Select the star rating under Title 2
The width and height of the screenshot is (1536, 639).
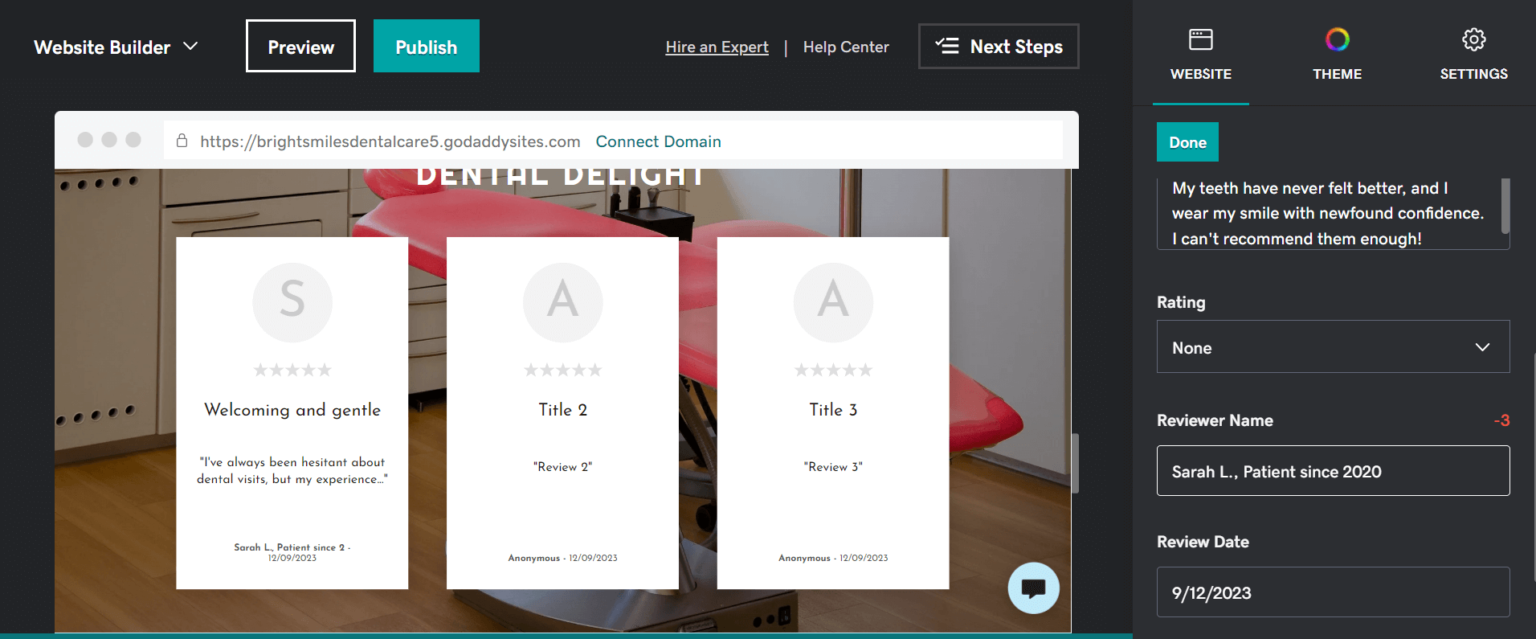562,368
